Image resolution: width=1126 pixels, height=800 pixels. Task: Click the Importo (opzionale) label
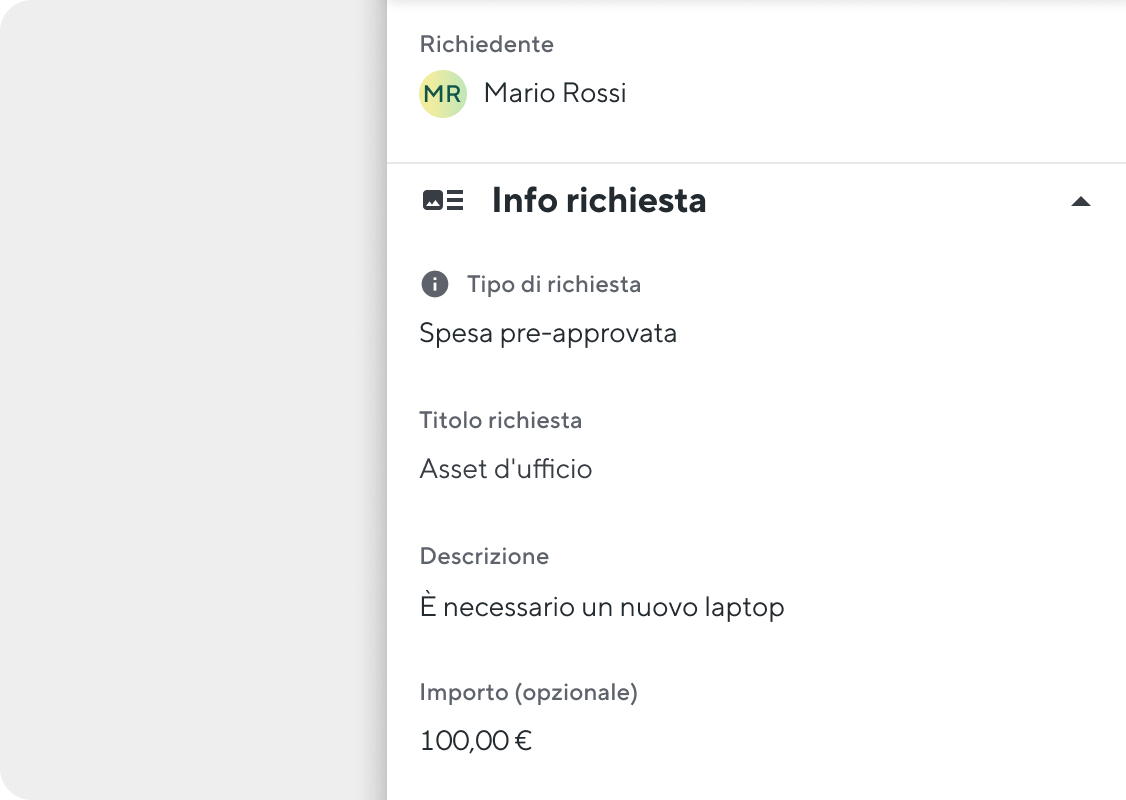click(x=529, y=692)
